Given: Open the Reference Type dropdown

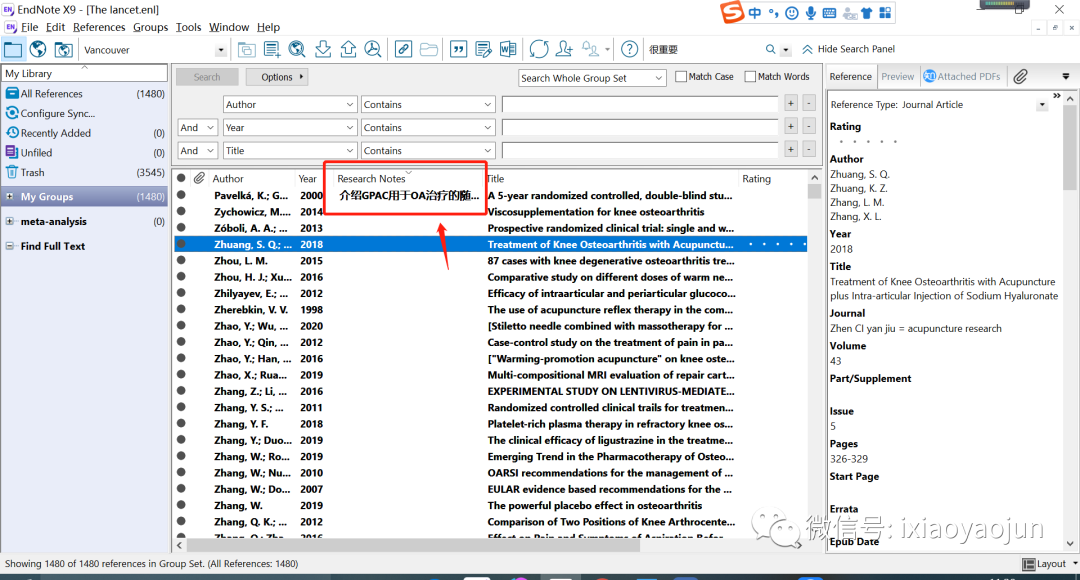Looking at the screenshot, I should click(x=1042, y=105).
